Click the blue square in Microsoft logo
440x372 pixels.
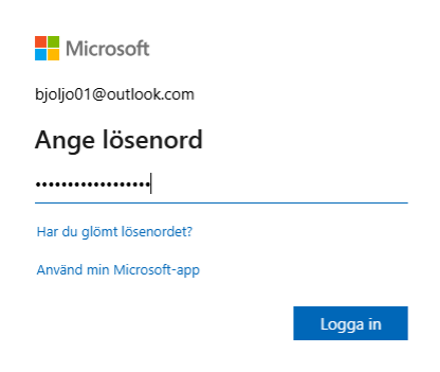coord(40,55)
